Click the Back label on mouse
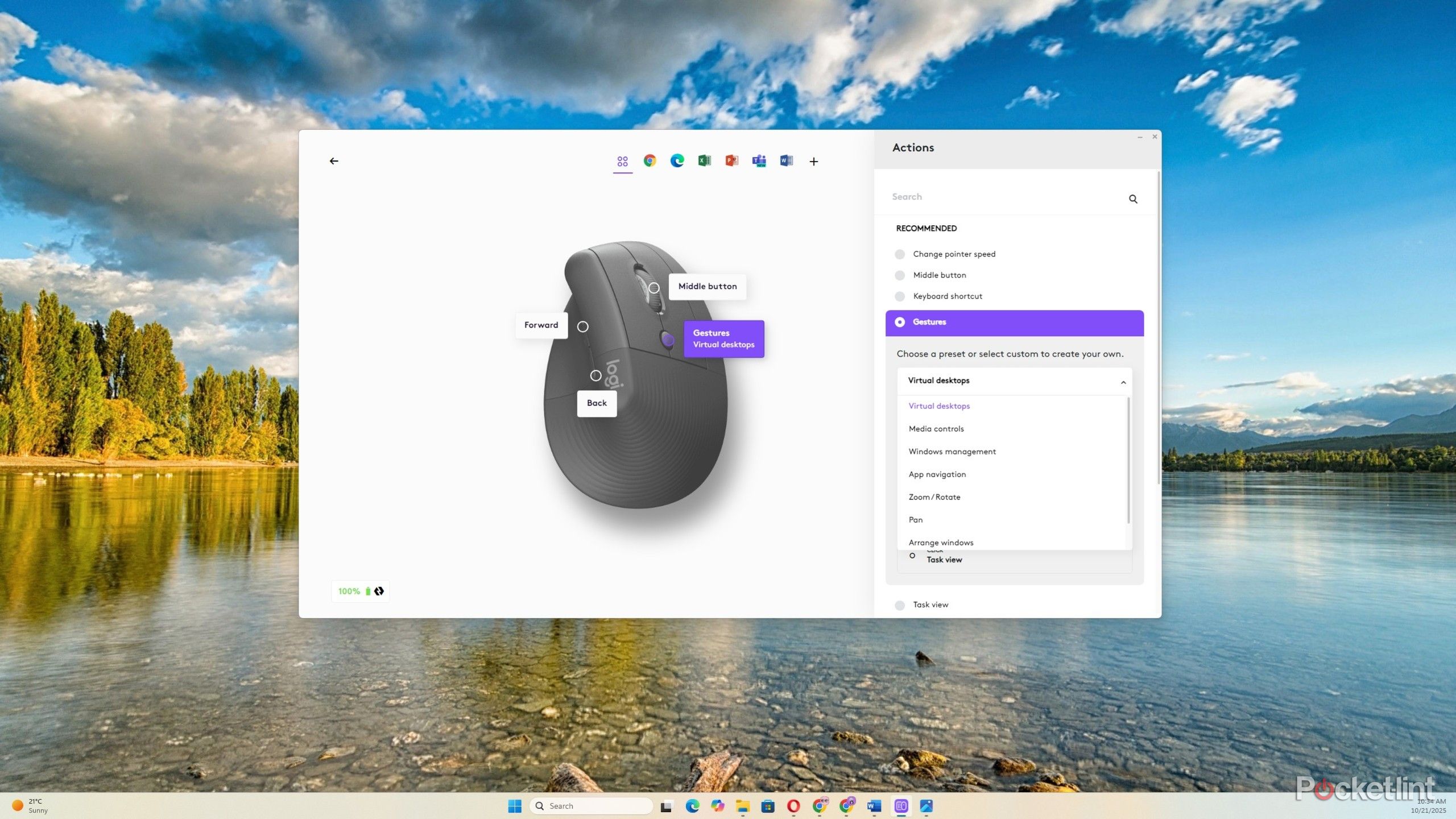The width and height of the screenshot is (1456, 819). click(597, 403)
